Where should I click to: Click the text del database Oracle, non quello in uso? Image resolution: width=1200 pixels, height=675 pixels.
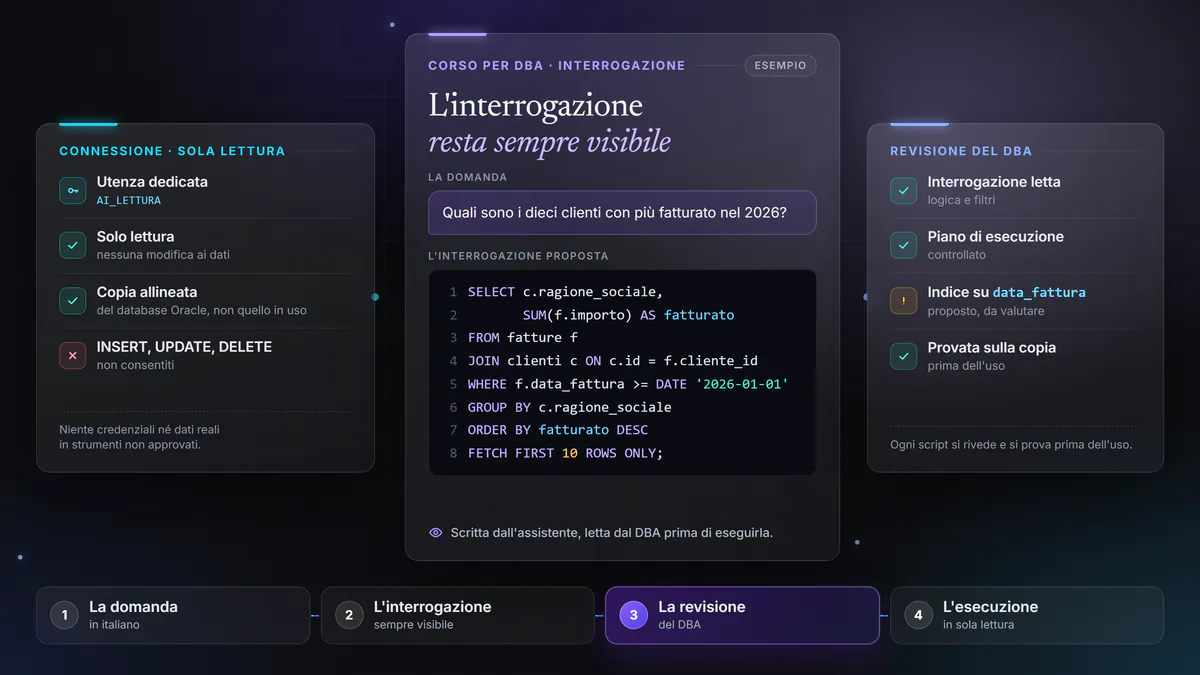202,310
